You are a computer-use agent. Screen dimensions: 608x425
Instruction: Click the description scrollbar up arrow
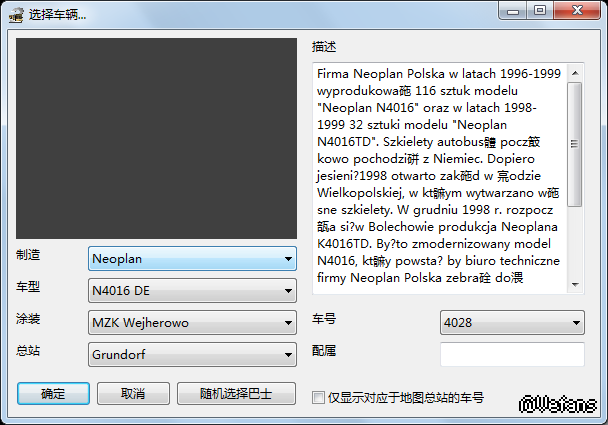[x=575, y=73]
